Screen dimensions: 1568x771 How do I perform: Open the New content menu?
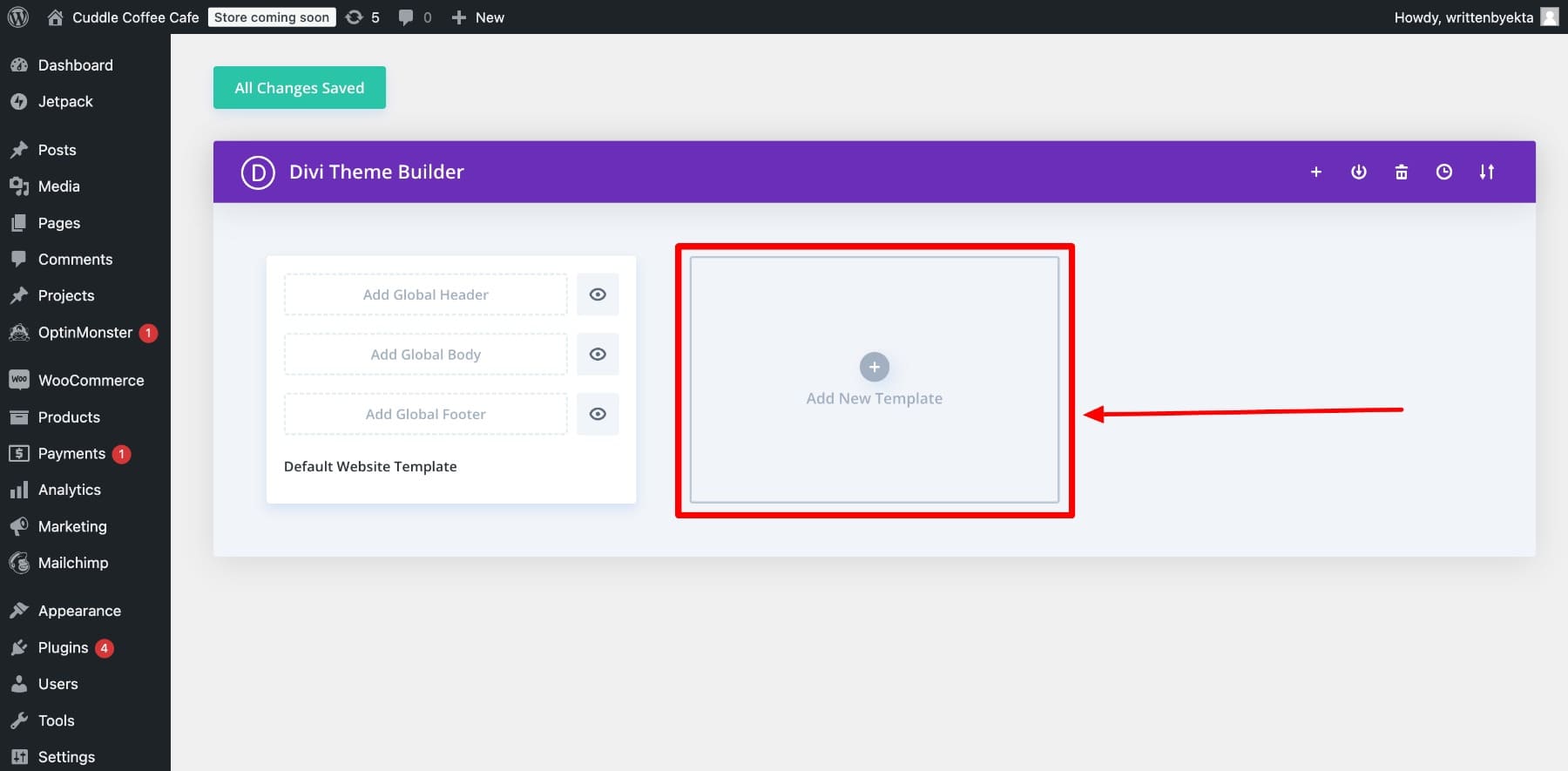pyautogui.click(x=477, y=17)
